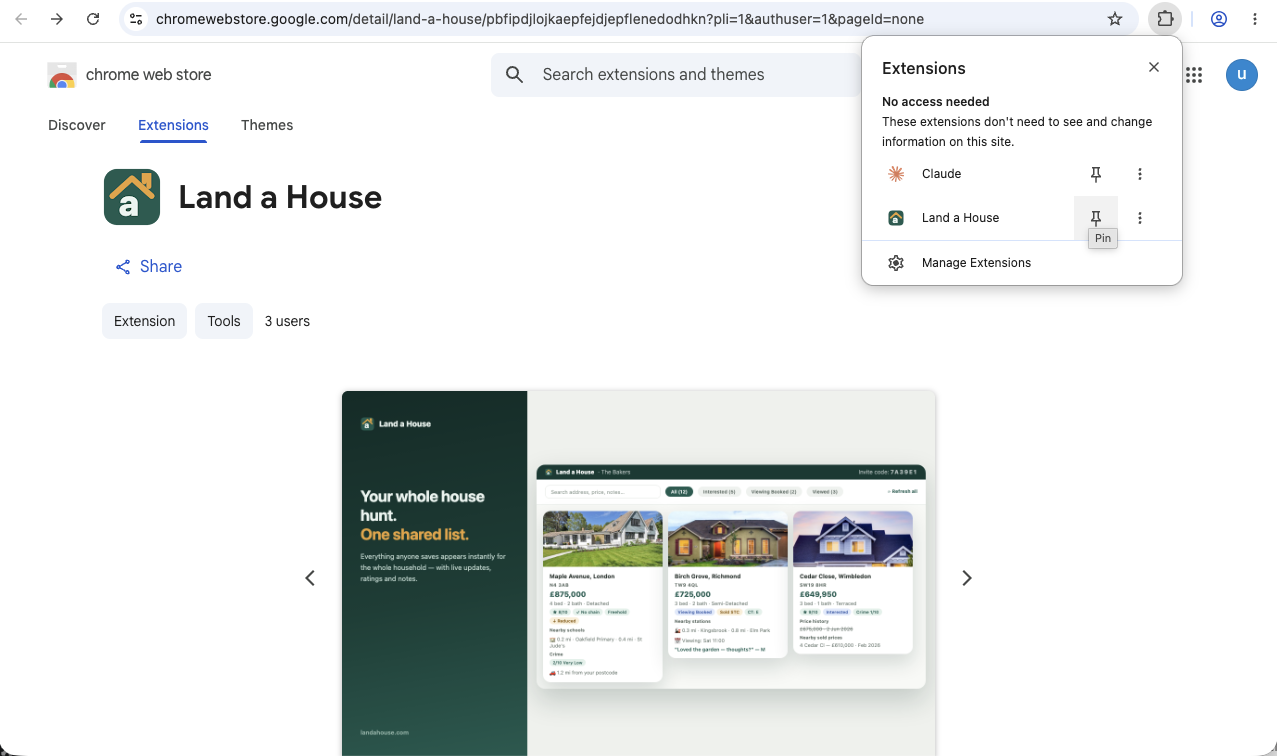The width and height of the screenshot is (1277, 756).
Task: Show next screenshot with right chevron
Action: pos(967,578)
